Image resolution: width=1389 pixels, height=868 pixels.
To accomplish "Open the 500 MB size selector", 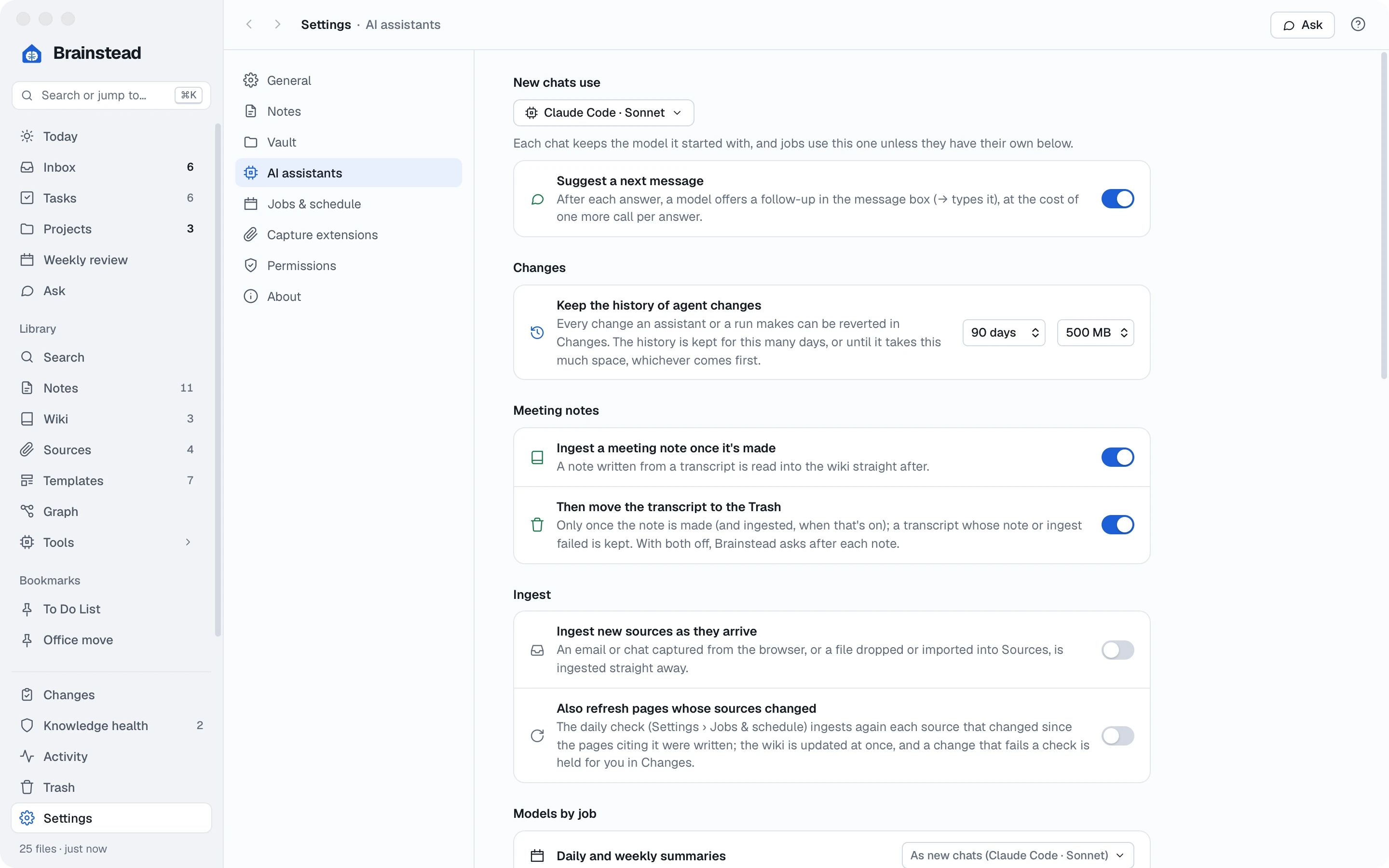I will 1095,332.
